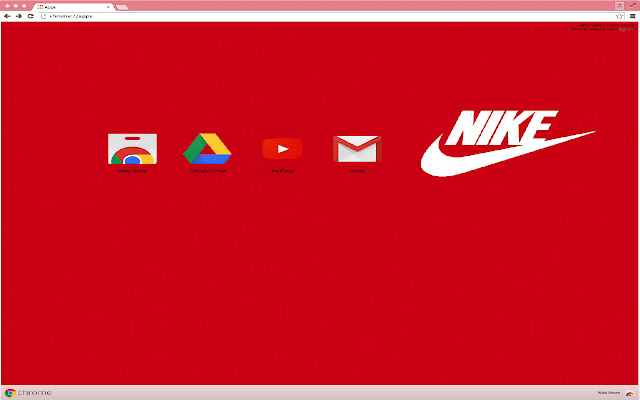Open a new tab
Viewport: 640px width, 400px height.
click(x=122, y=7)
